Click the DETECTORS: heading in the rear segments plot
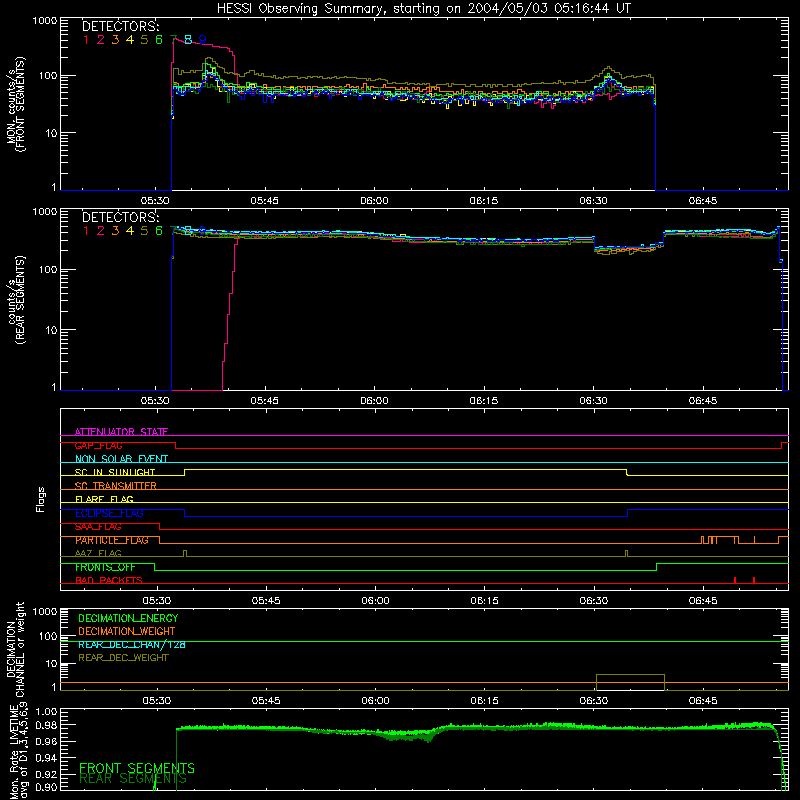Screen dimensions: 800x800 120,217
